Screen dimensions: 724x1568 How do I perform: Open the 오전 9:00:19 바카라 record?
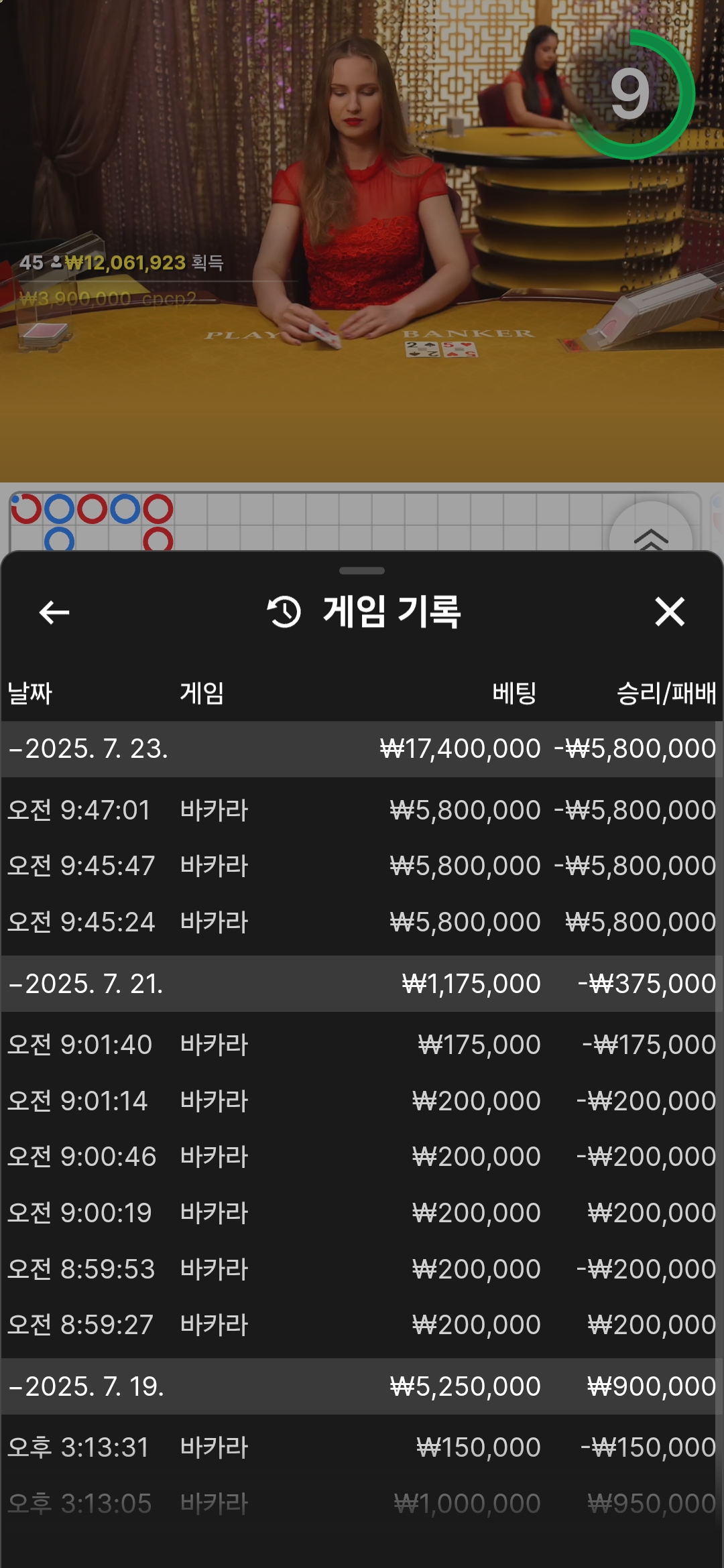pos(362,1213)
